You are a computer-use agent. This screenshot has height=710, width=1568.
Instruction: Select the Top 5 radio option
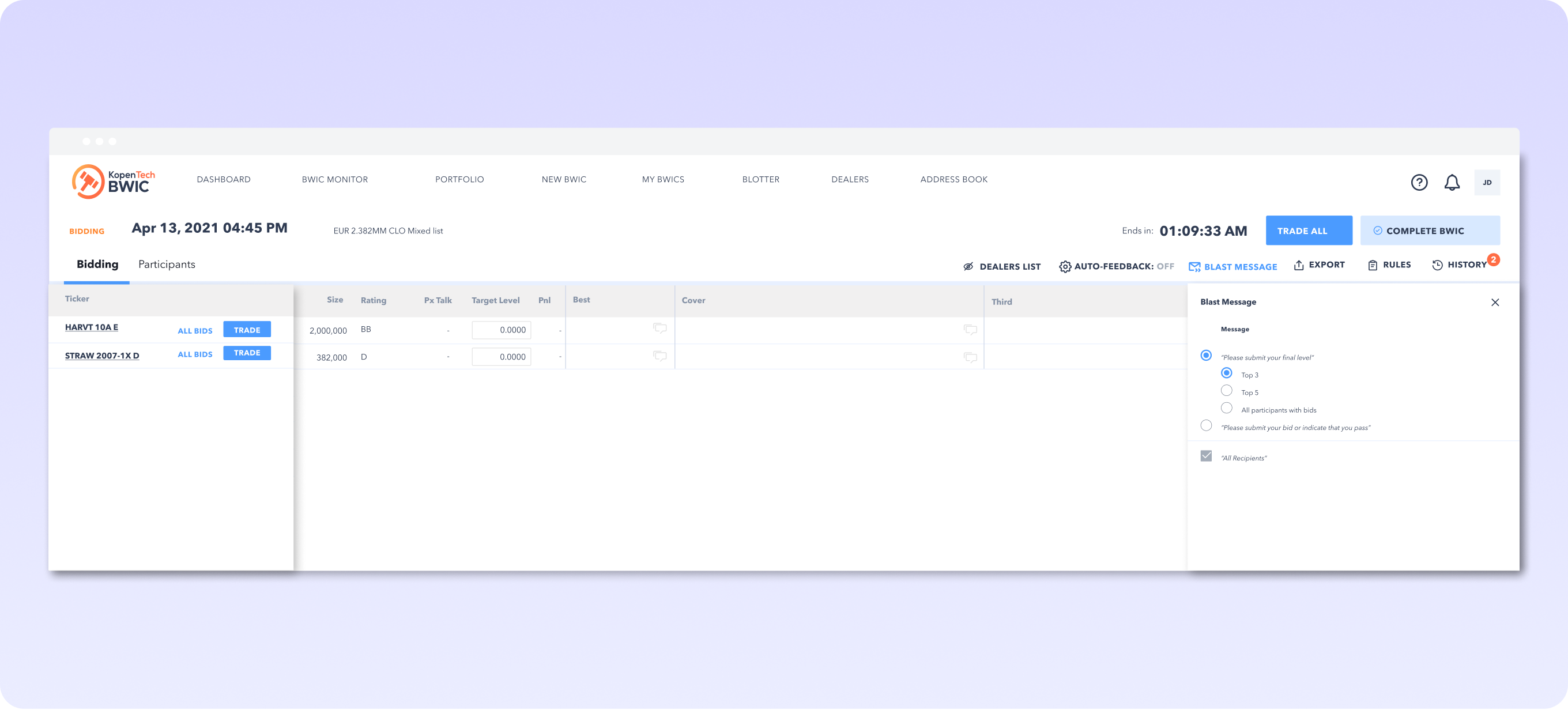tap(1227, 391)
